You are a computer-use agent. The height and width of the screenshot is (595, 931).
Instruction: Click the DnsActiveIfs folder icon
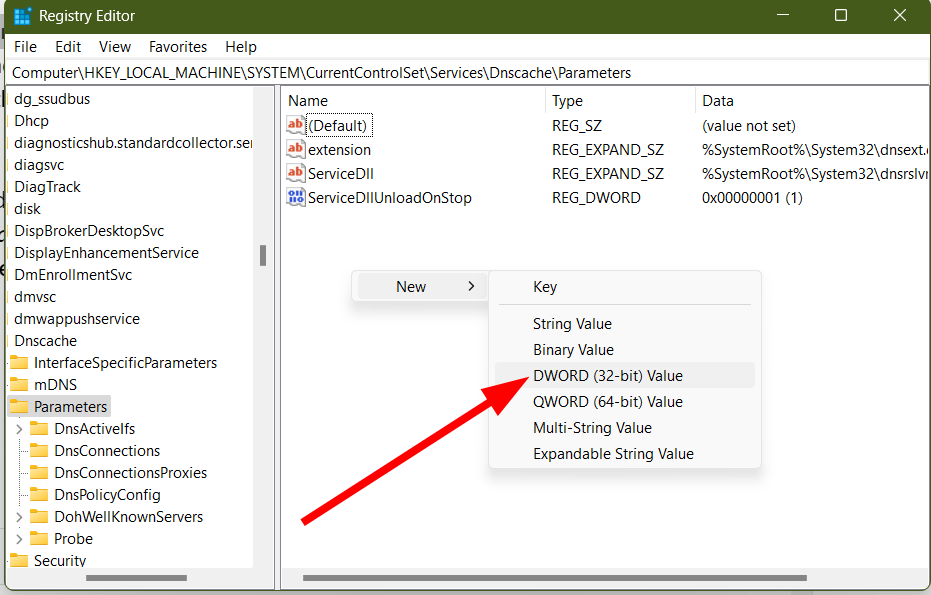39,428
